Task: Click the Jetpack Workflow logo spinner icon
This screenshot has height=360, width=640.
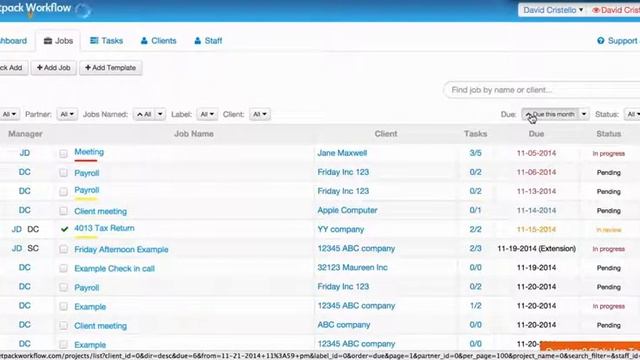Action: click(83, 10)
